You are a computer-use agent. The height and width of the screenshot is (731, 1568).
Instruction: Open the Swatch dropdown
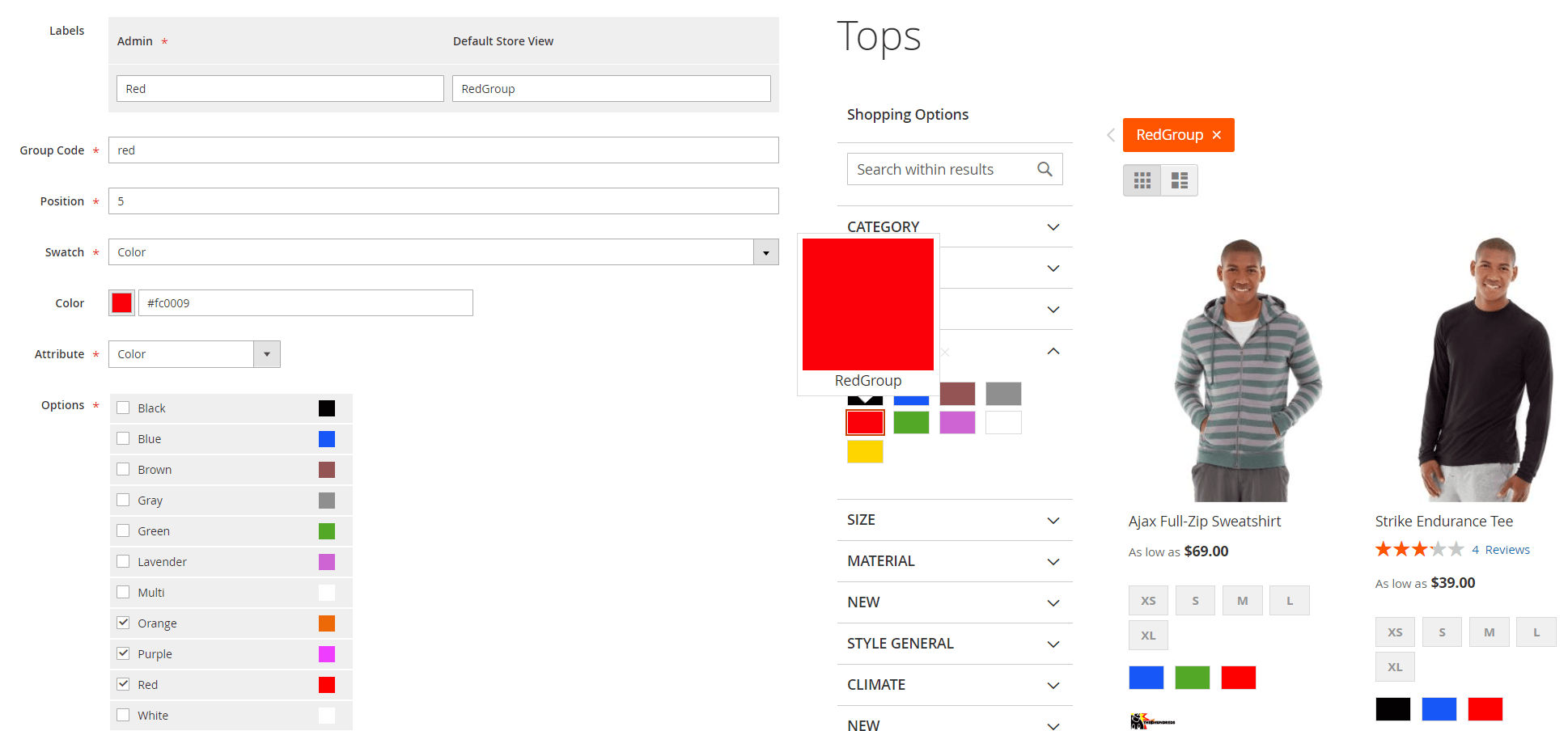[765, 251]
